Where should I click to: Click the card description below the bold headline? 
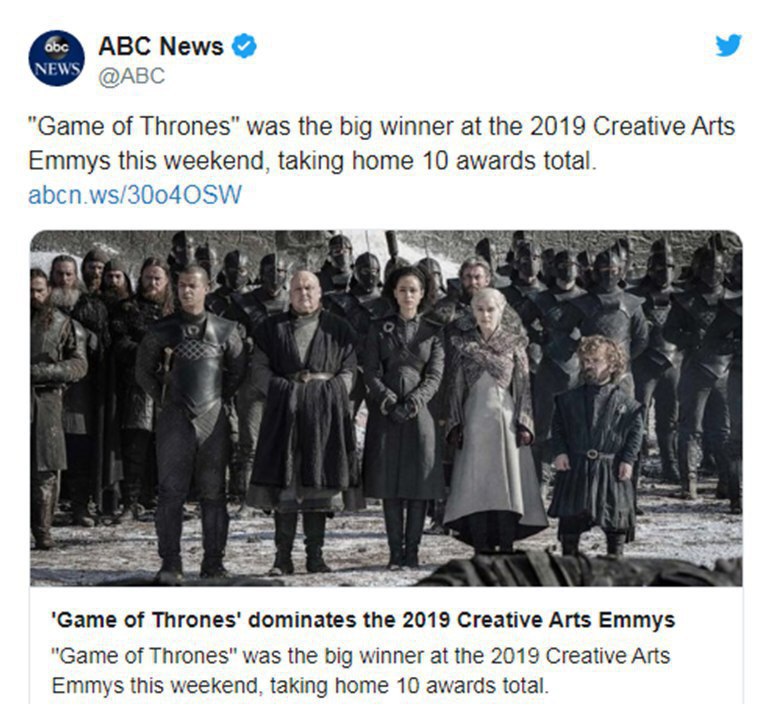(360, 671)
